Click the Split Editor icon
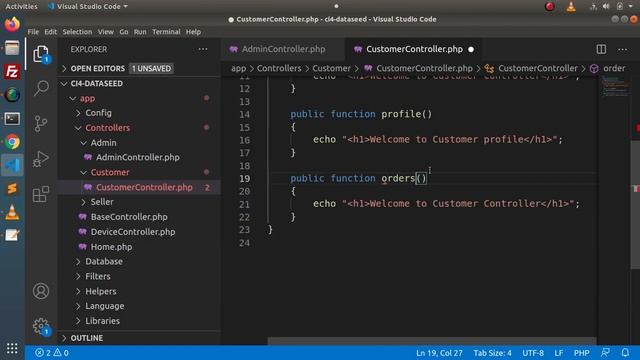Image resolution: width=640 pixels, height=360 pixels. tap(601, 49)
